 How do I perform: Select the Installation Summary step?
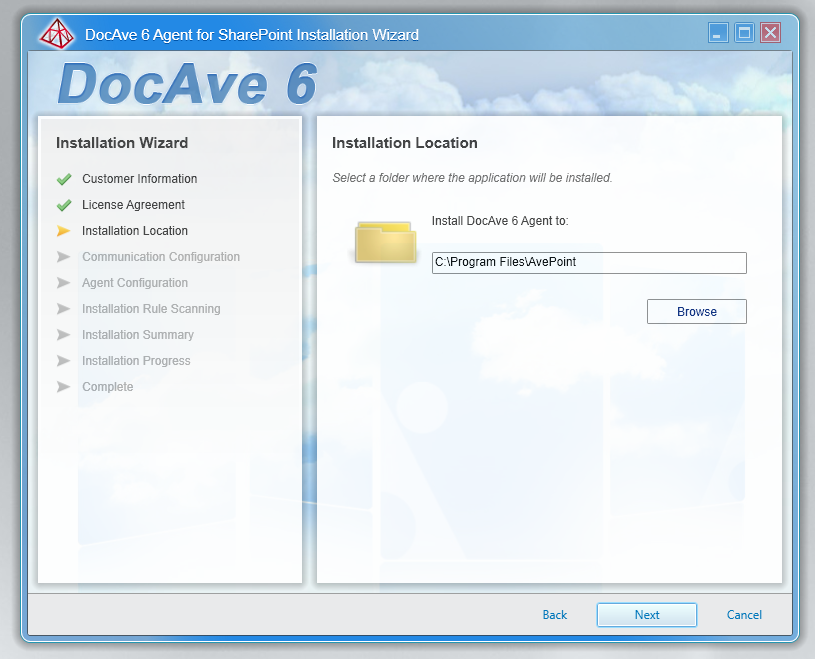[138, 334]
